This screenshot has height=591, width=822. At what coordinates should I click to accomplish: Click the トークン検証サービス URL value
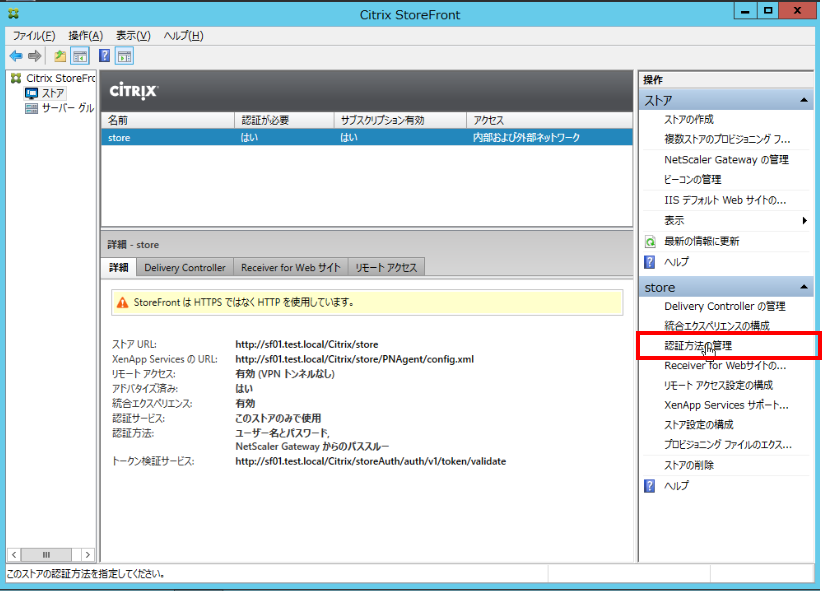(x=371, y=461)
